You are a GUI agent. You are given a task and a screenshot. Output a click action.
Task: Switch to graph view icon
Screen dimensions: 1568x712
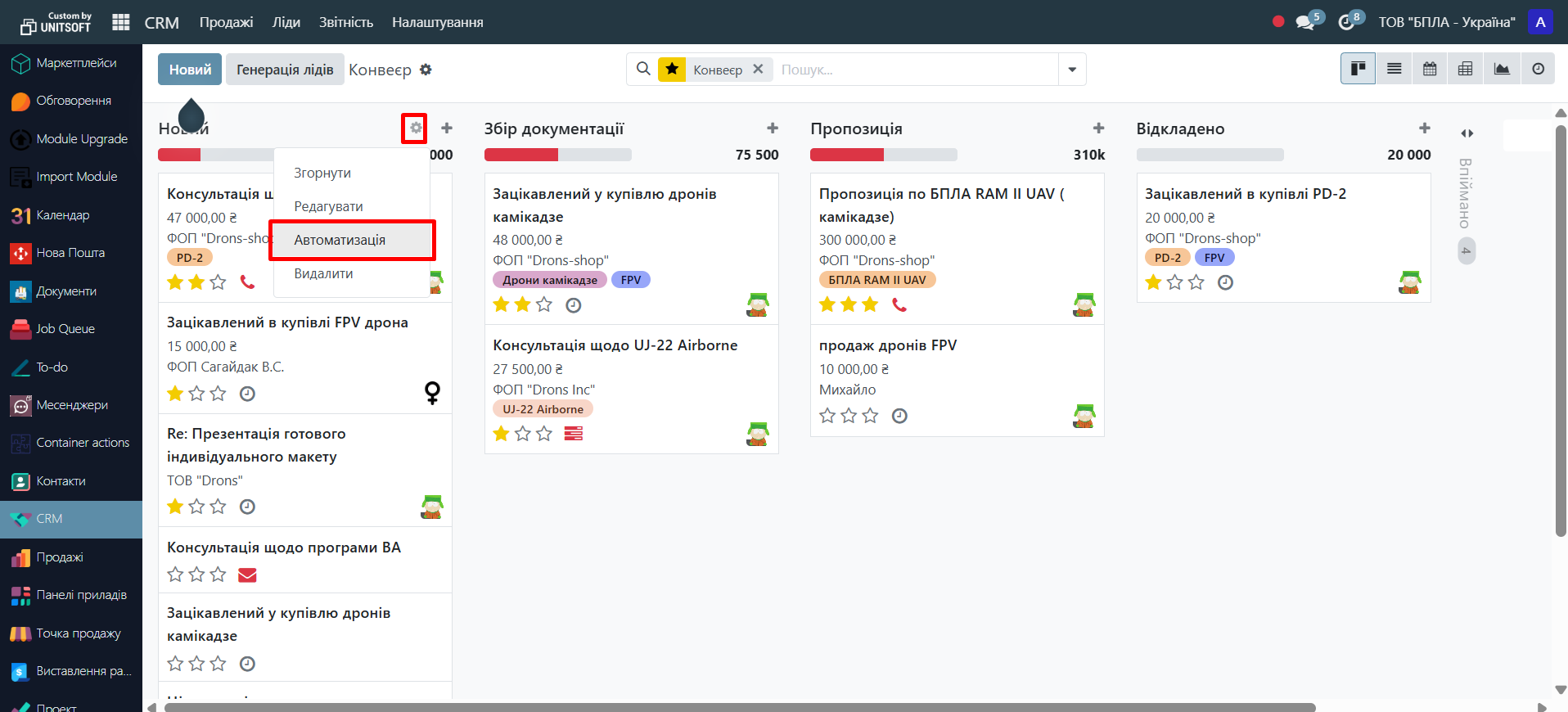1502,70
